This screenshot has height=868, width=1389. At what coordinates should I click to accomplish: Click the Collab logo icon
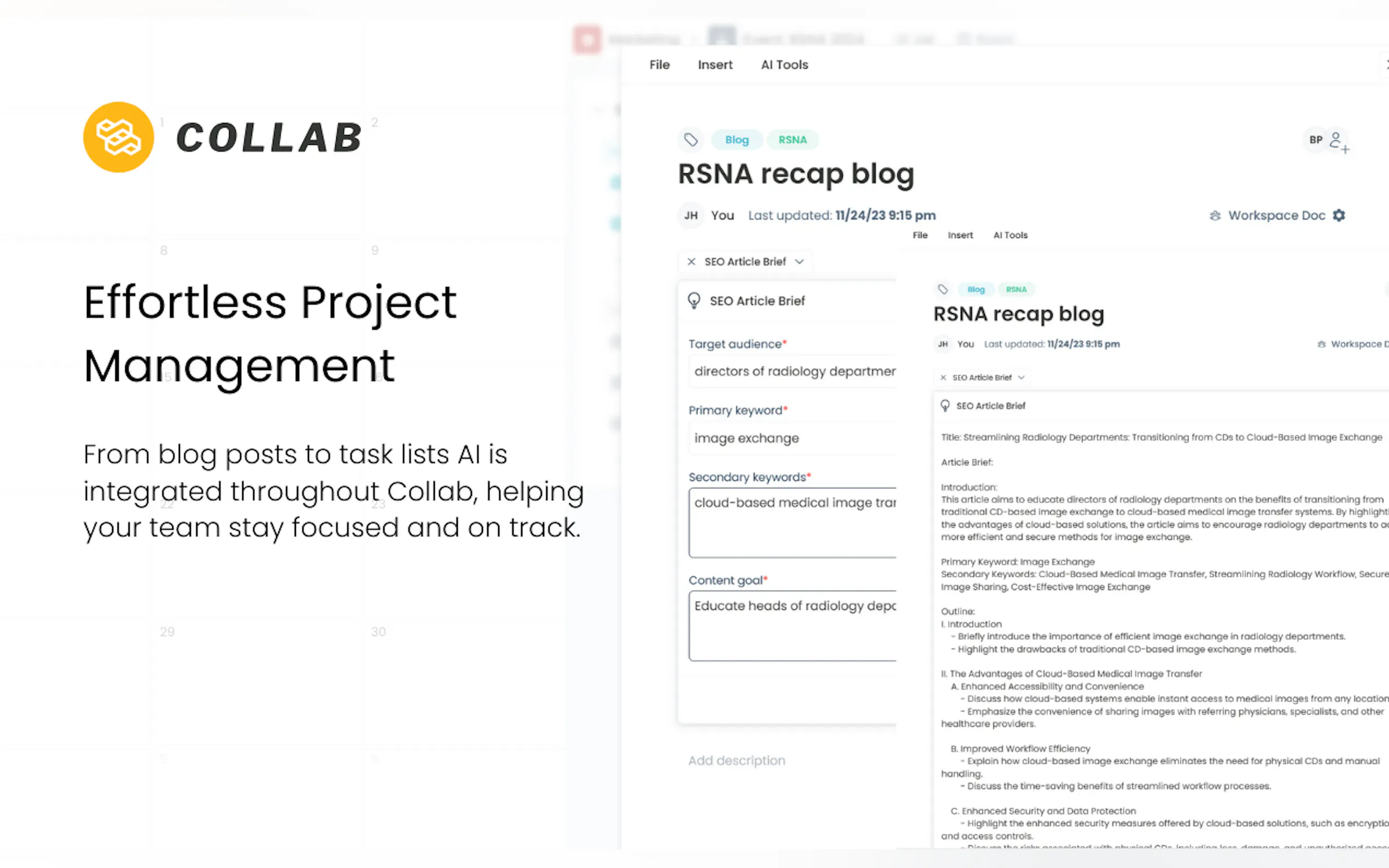(x=118, y=137)
